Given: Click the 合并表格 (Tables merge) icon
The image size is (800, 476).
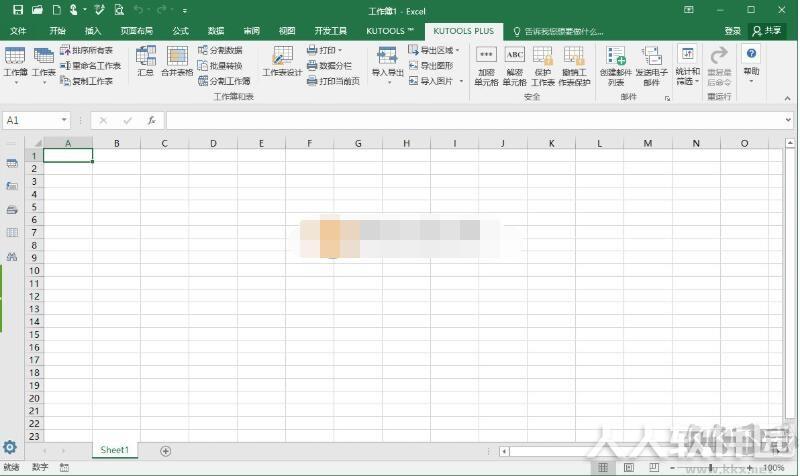Looking at the screenshot, I should coord(177,61).
